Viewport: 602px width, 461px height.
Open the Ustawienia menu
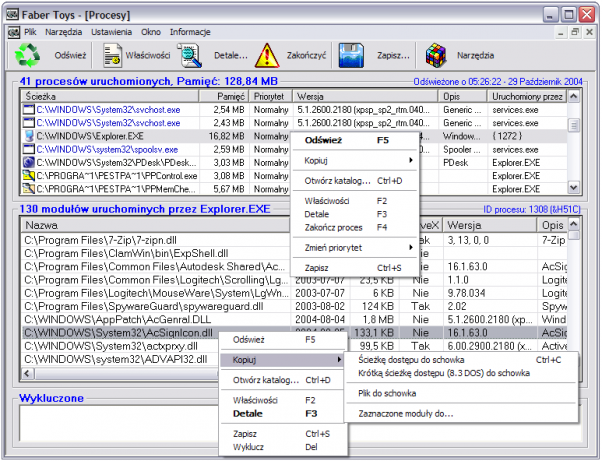click(x=111, y=32)
